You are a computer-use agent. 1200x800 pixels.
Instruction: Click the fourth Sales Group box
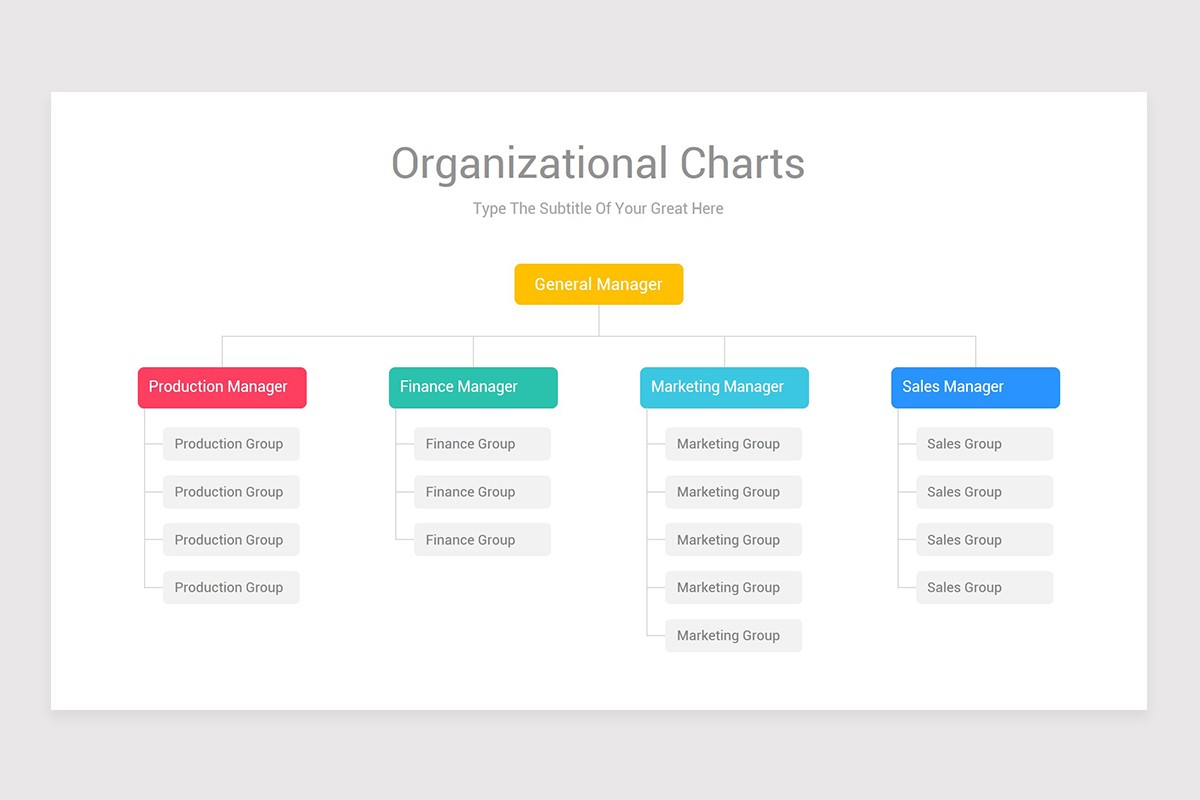[x=984, y=588]
